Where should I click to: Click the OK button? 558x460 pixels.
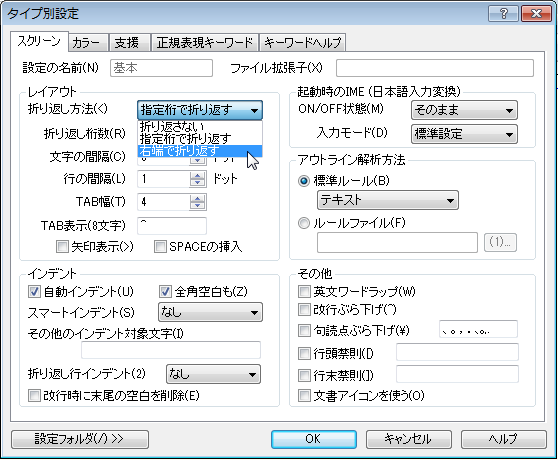click(x=314, y=439)
